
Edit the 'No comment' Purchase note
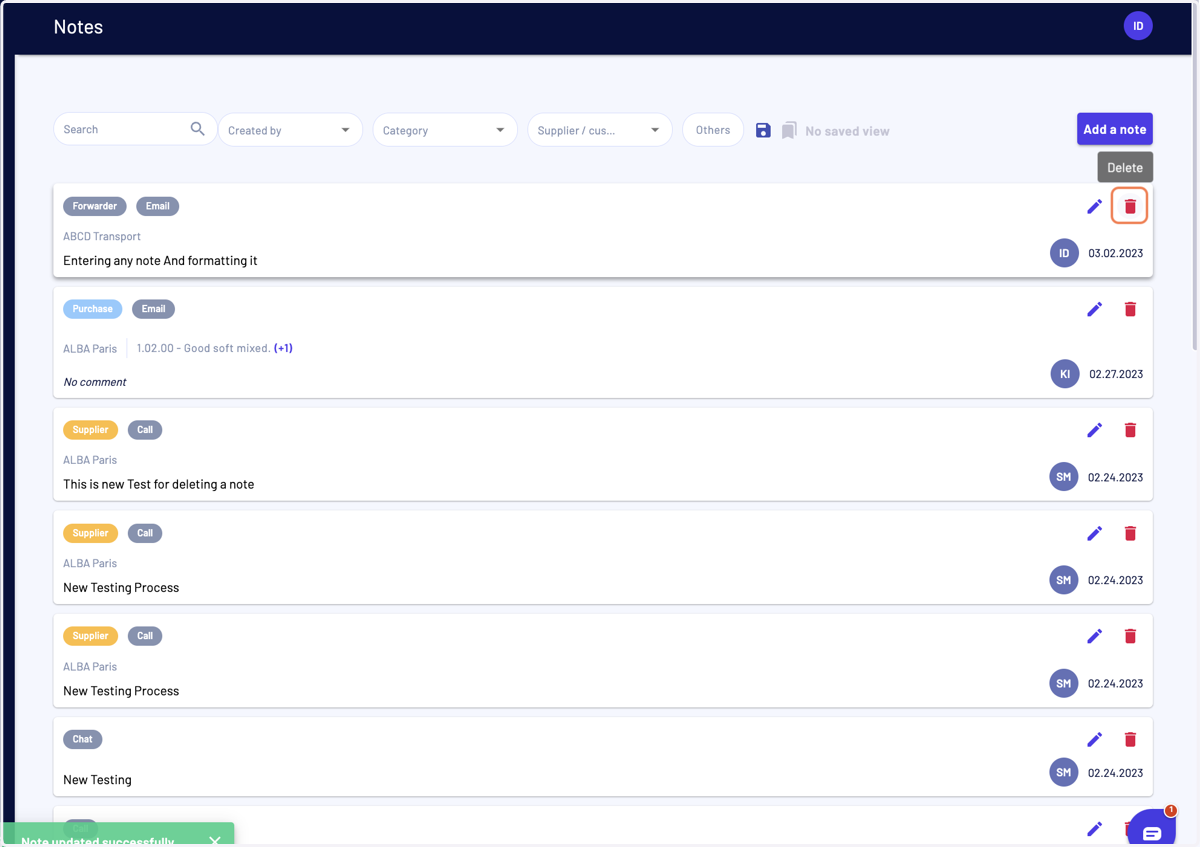[1095, 309]
